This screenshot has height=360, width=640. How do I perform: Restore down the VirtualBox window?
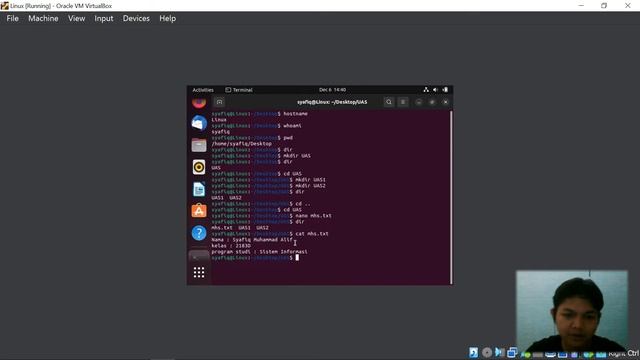pyautogui.click(x=604, y=6)
